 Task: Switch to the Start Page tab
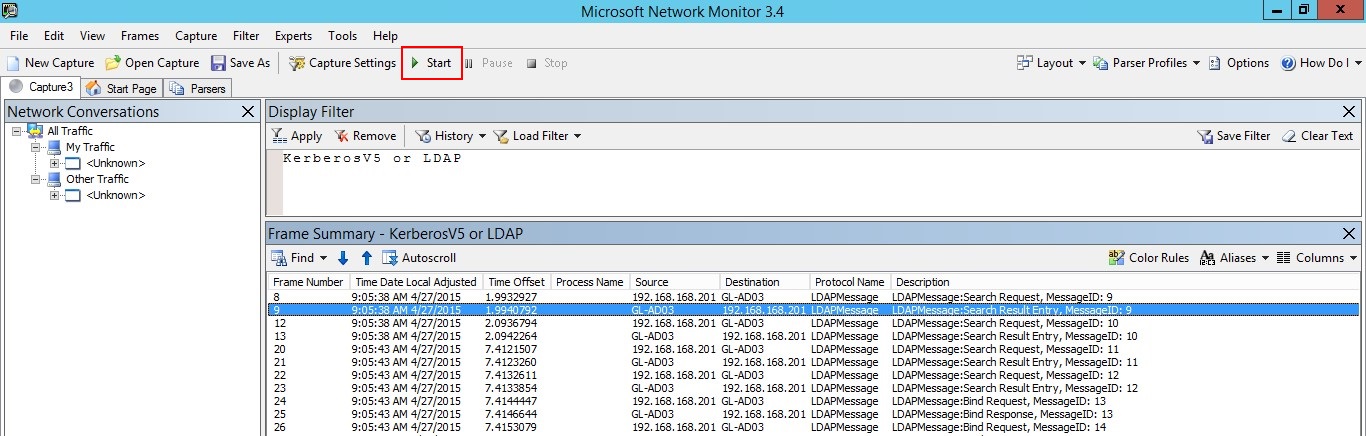tap(121, 88)
